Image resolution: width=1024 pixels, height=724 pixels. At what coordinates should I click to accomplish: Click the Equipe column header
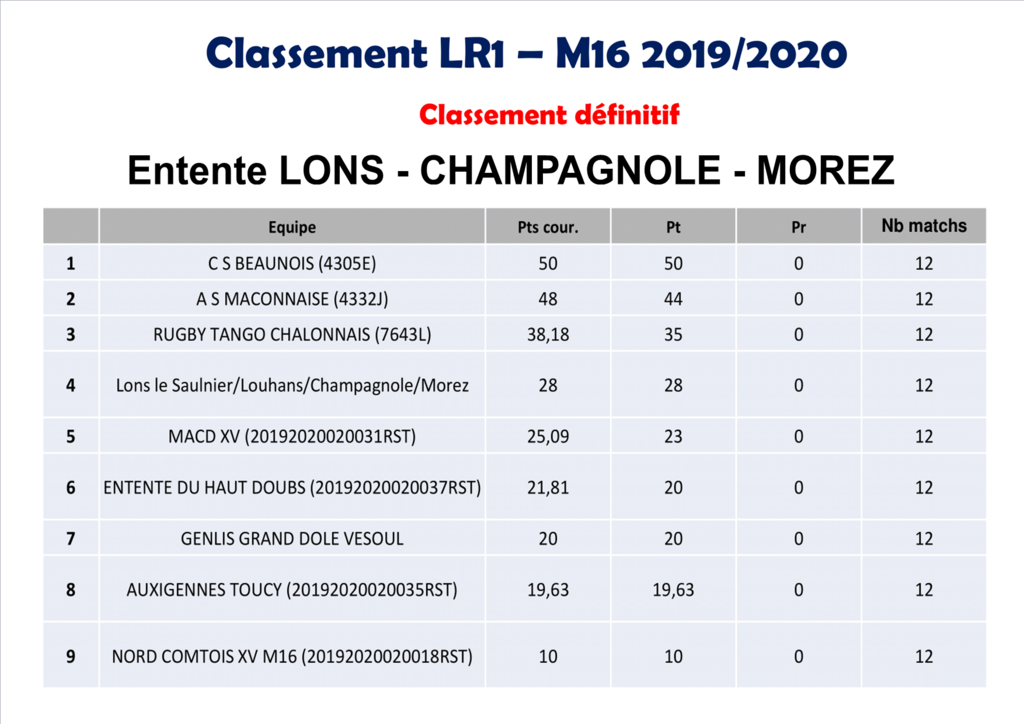292,227
